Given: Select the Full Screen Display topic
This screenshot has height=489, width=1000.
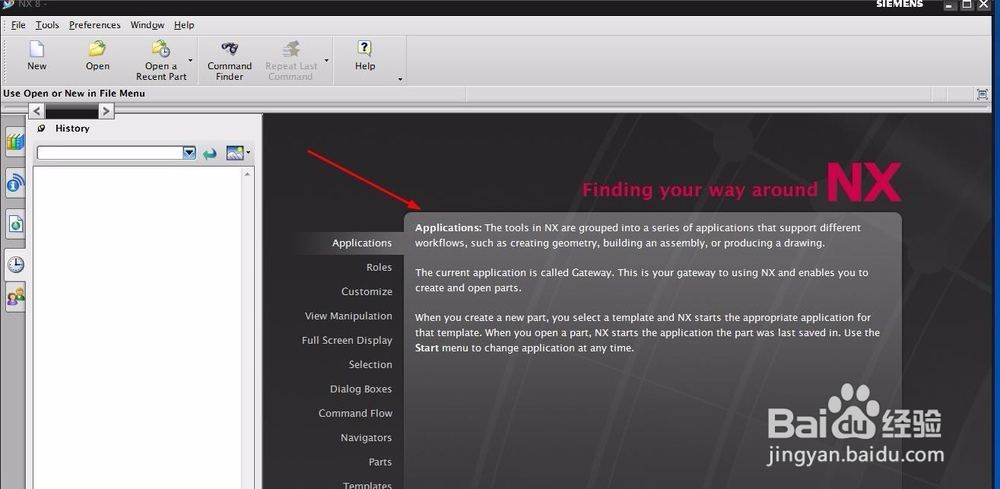Looking at the screenshot, I should tap(347, 340).
